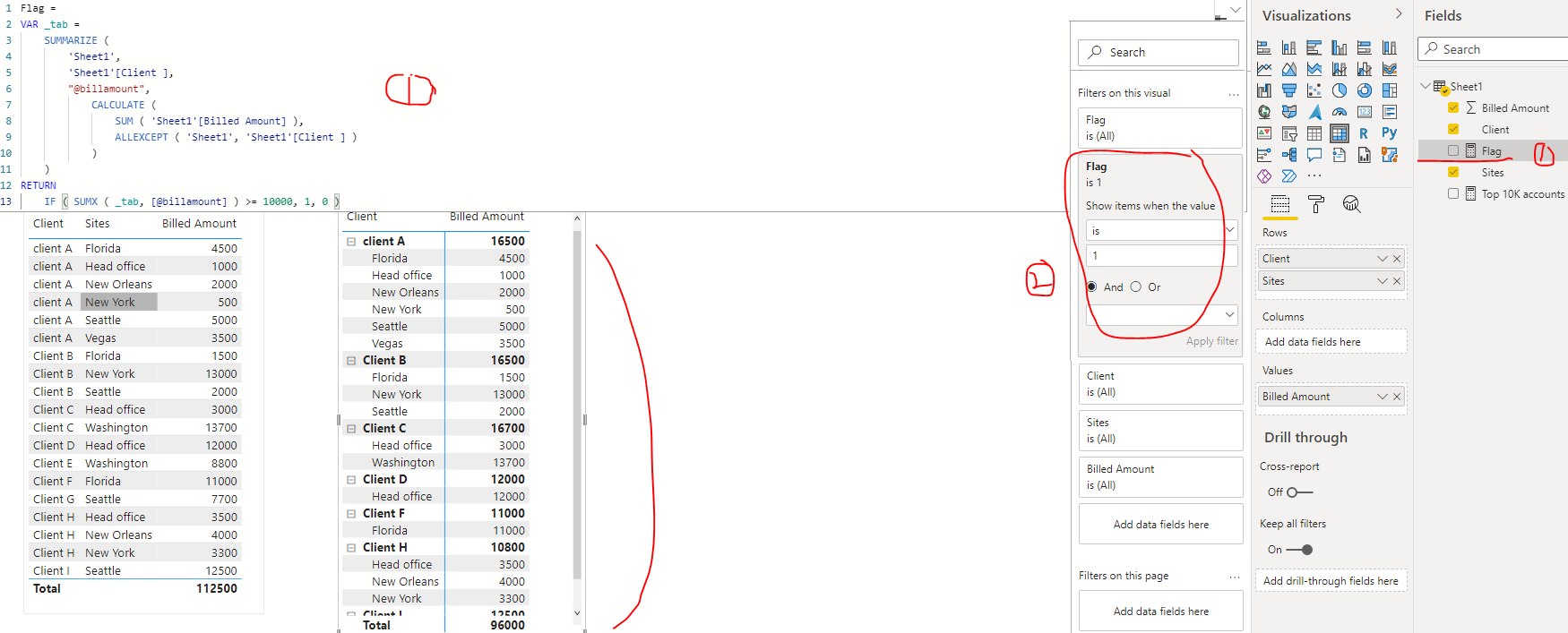Open Filters on this visual options
1568x633 pixels.
[1234, 93]
